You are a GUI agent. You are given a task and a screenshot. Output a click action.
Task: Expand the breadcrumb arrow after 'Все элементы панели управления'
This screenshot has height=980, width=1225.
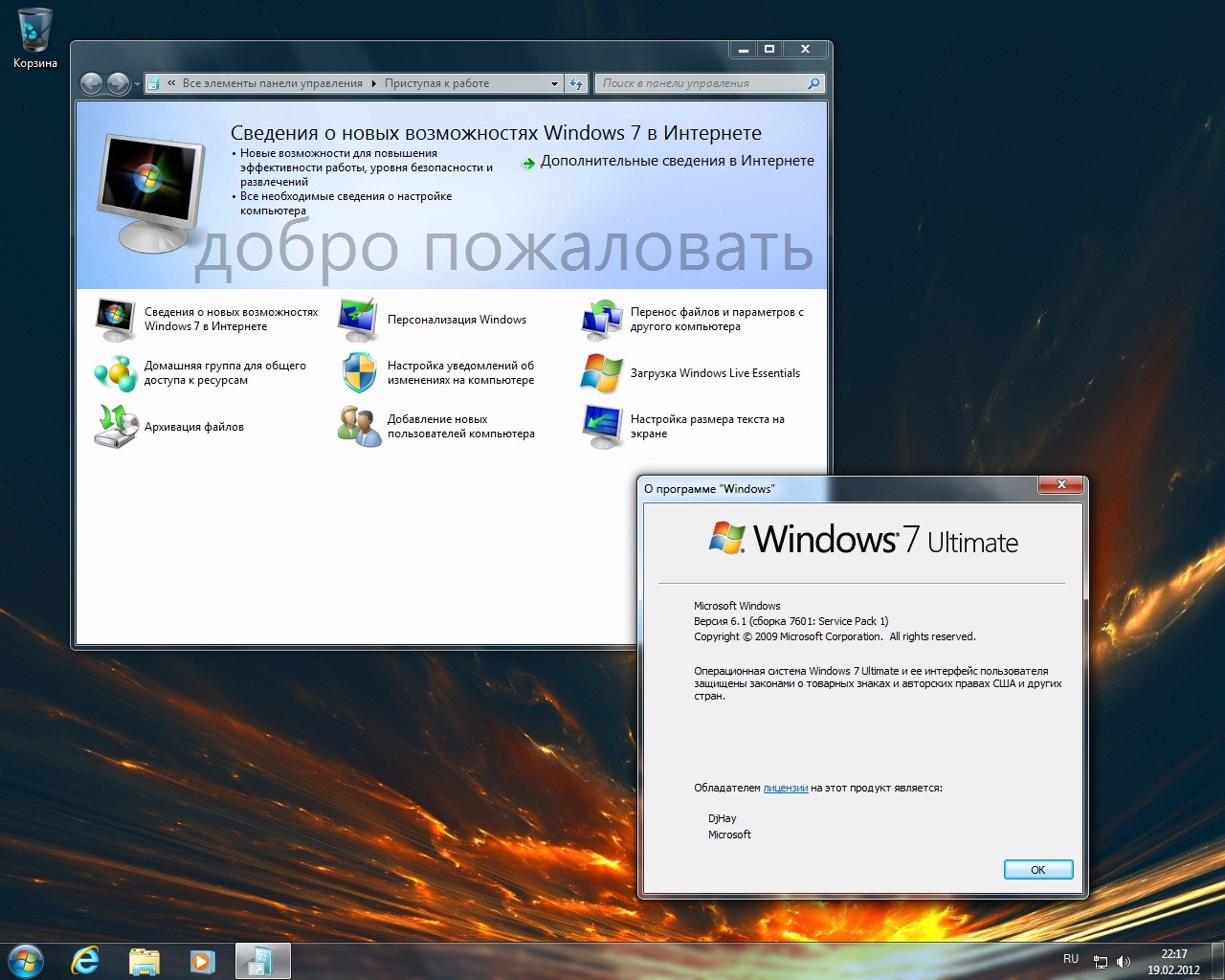pyautogui.click(x=374, y=83)
